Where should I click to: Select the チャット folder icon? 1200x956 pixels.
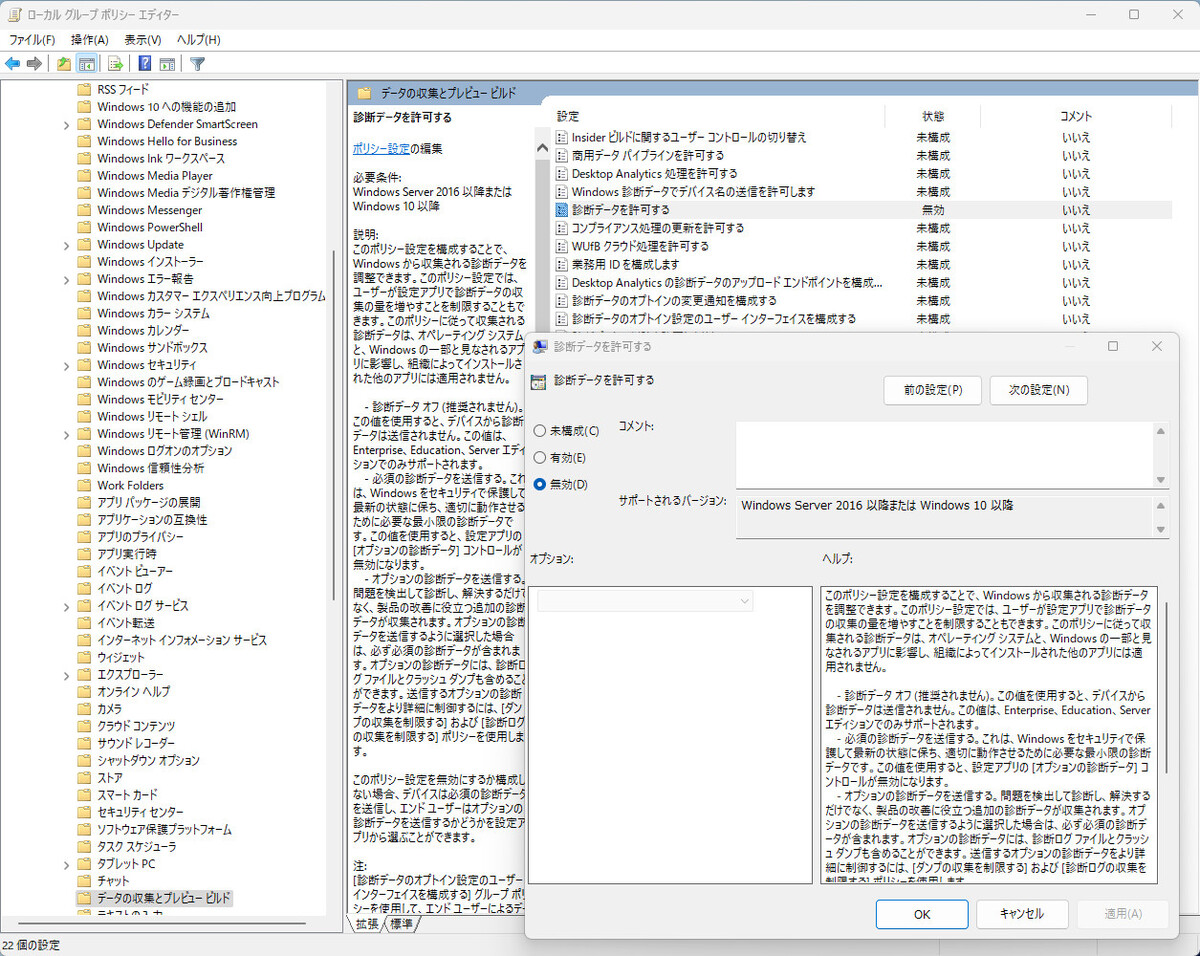[x=84, y=880]
